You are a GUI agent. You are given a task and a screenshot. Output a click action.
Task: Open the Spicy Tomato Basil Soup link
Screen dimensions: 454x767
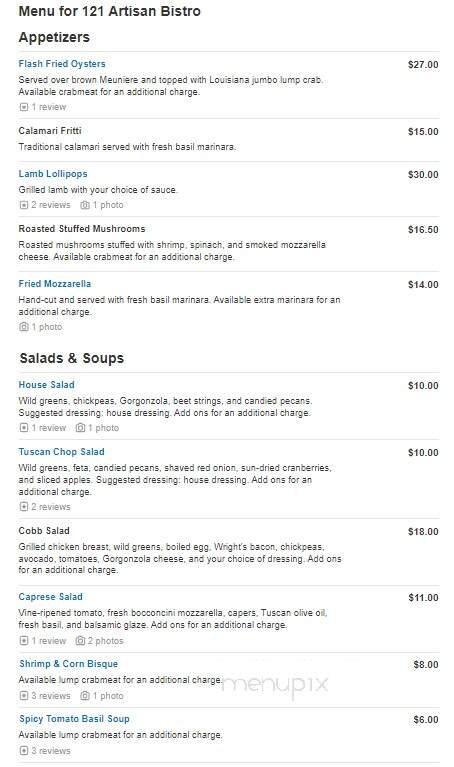(x=74, y=719)
